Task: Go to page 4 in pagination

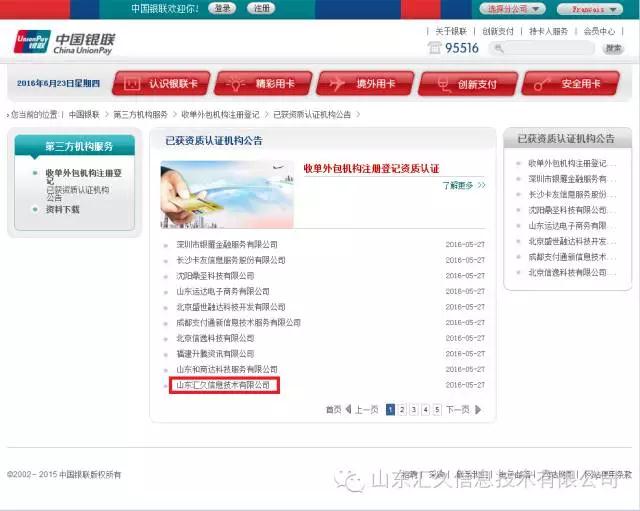Action: 426,409
